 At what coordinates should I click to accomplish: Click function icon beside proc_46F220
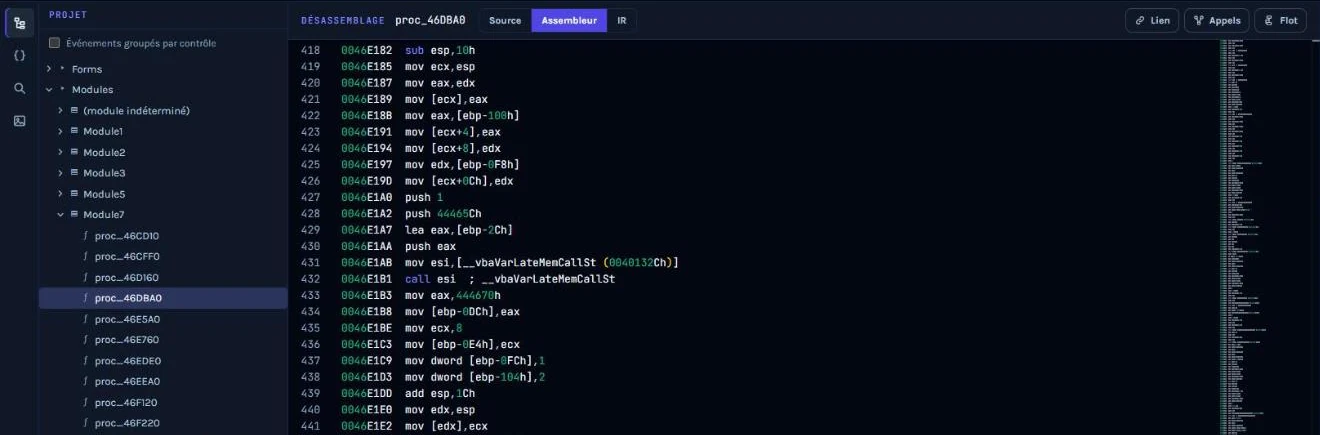tap(86, 423)
